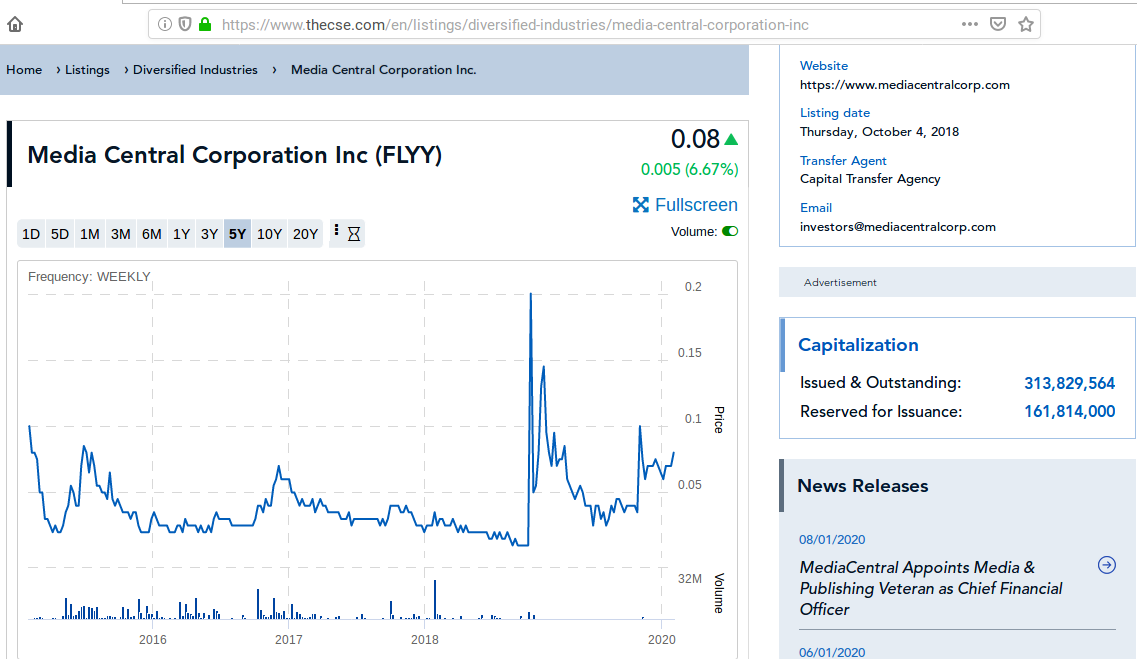Click the Capitalization heading
This screenshot has height=659, width=1137.
coord(858,345)
